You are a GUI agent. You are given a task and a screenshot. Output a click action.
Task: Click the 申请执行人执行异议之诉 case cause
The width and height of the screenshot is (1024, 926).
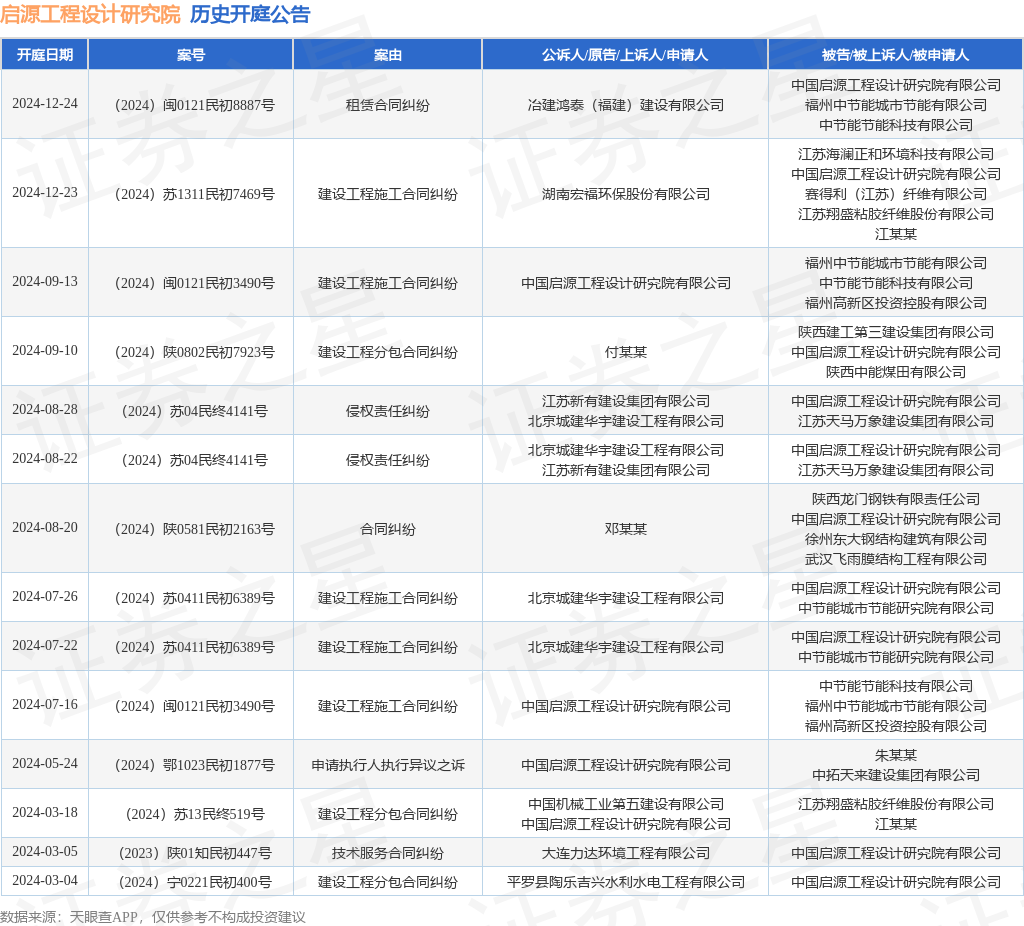pos(388,765)
